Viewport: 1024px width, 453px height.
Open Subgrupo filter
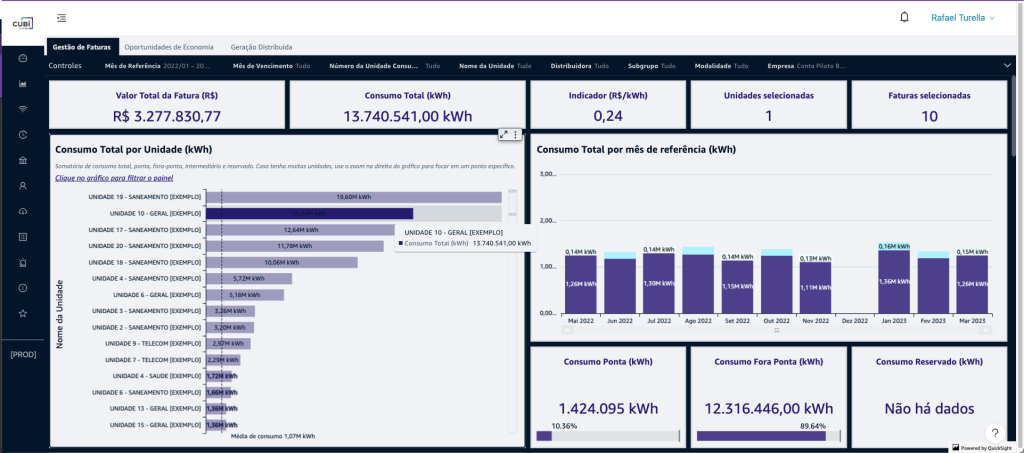tap(652, 66)
